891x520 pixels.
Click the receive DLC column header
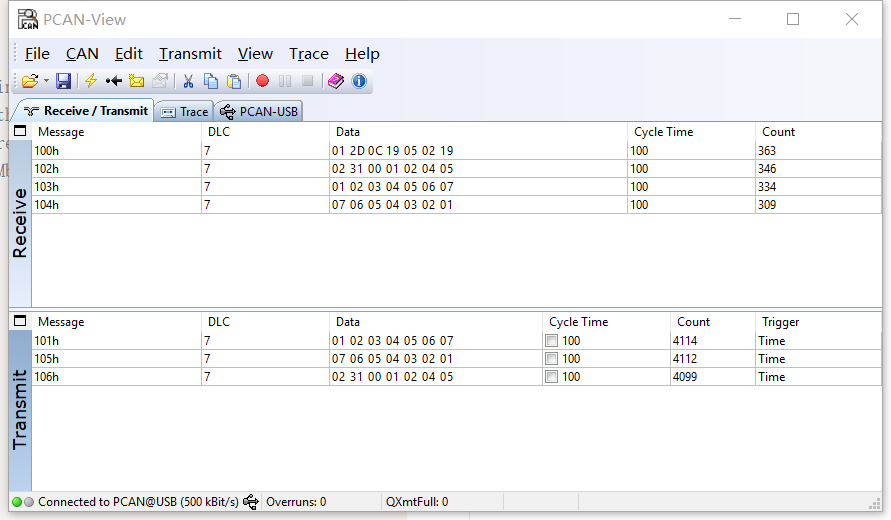[x=265, y=132]
